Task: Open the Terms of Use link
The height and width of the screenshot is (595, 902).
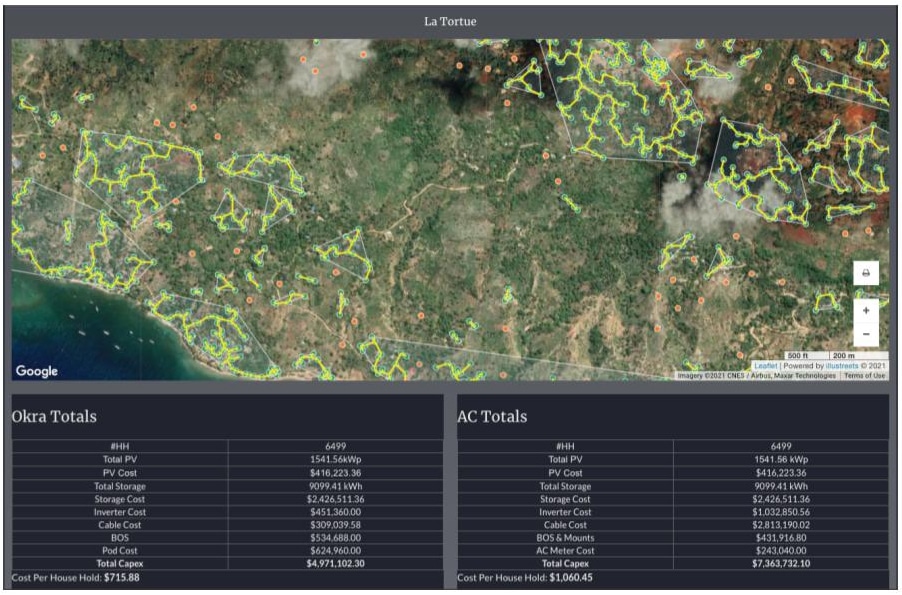Action: pyautogui.click(x=864, y=376)
